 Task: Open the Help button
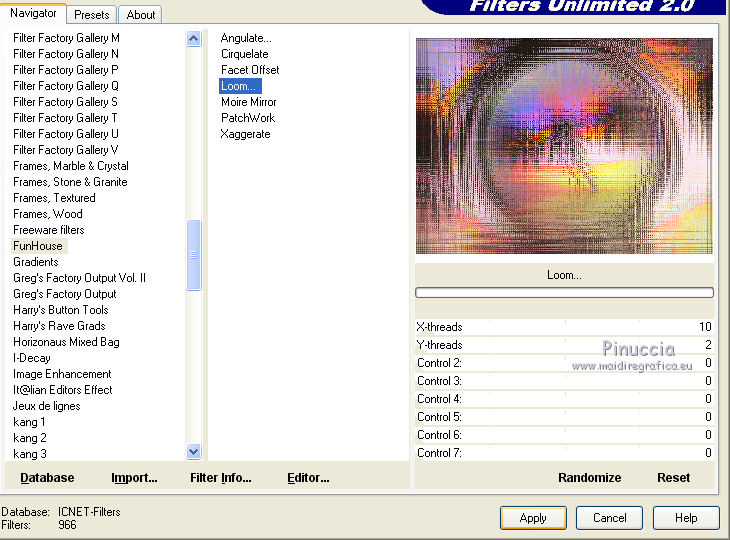(x=686, y=518)
